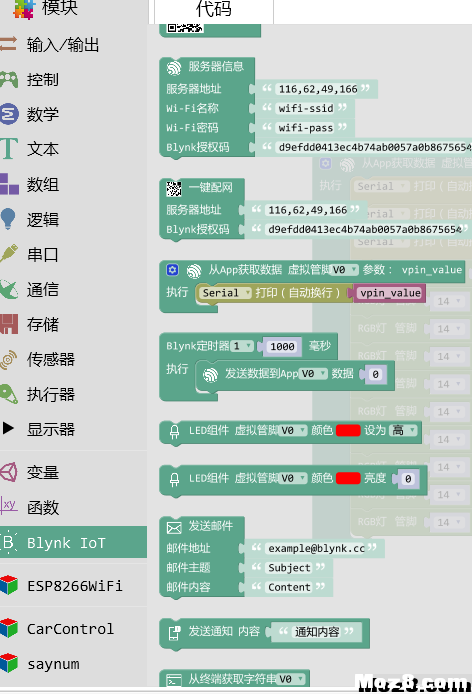The image size is (472, 694).
Task: Select the 文本 T icon
Action: pyautogui.click(x=9, y=149)
